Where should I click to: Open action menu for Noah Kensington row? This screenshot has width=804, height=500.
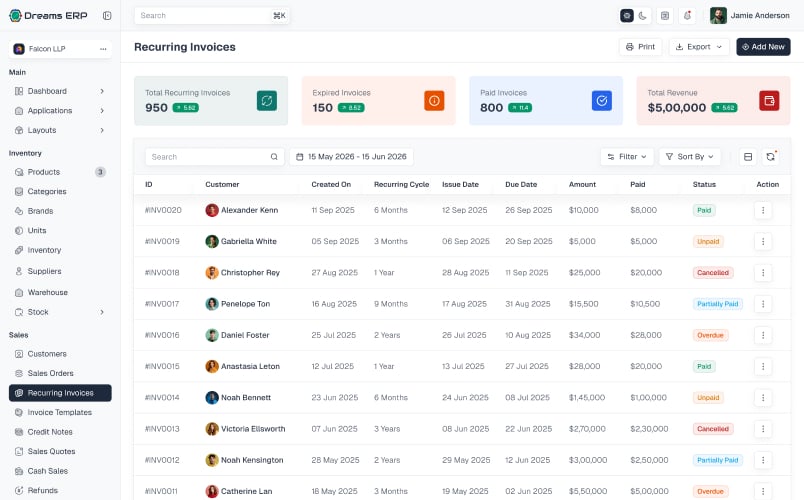pyautogui.click(x=763, y=461)
